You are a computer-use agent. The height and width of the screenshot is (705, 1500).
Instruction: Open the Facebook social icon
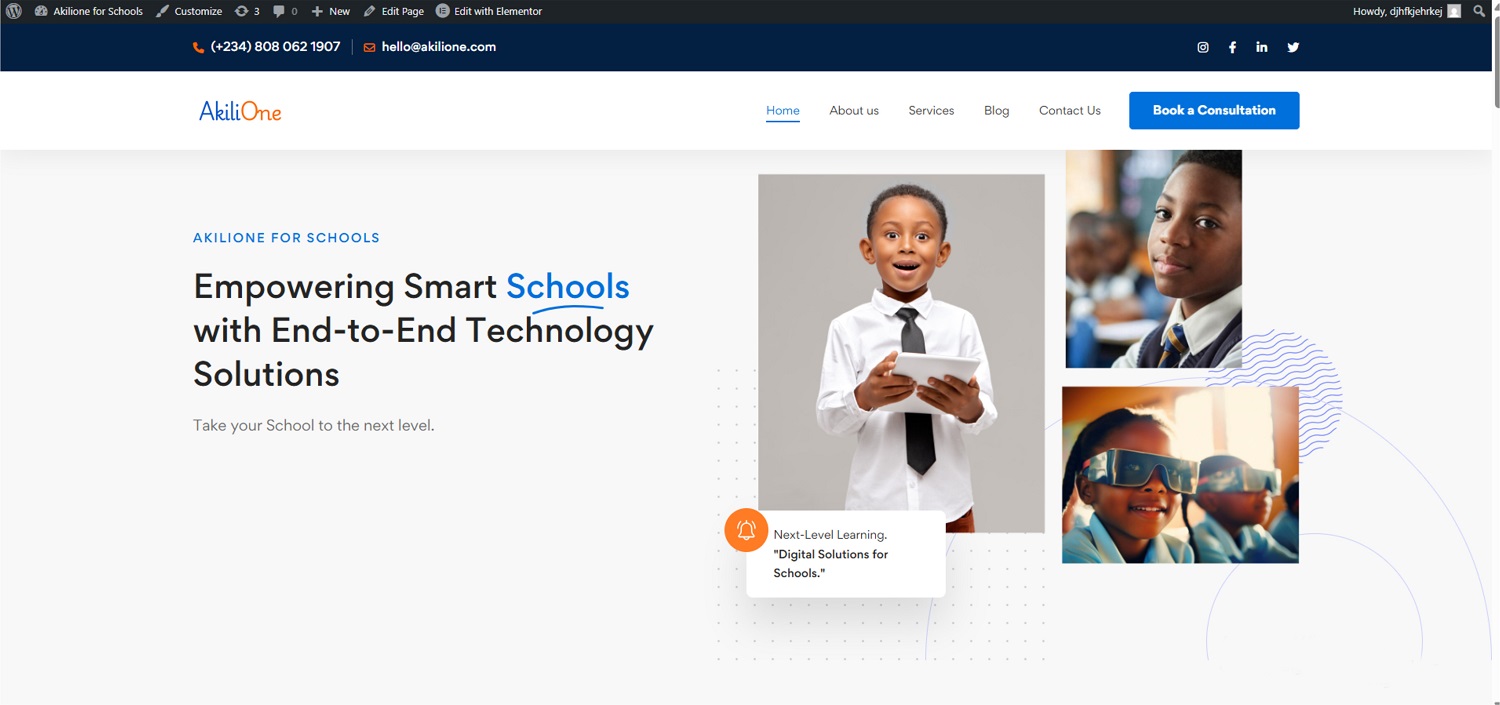coord(1232,47)
